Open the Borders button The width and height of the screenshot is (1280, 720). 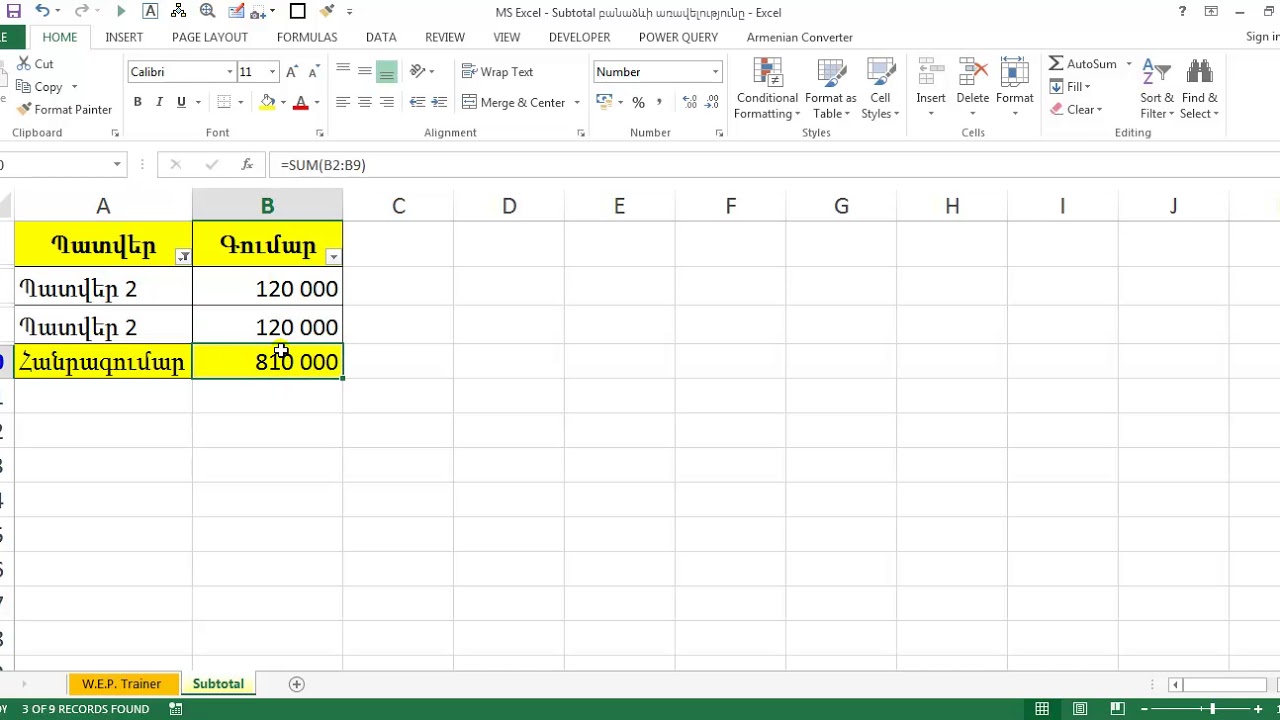[x=224, y=102]
